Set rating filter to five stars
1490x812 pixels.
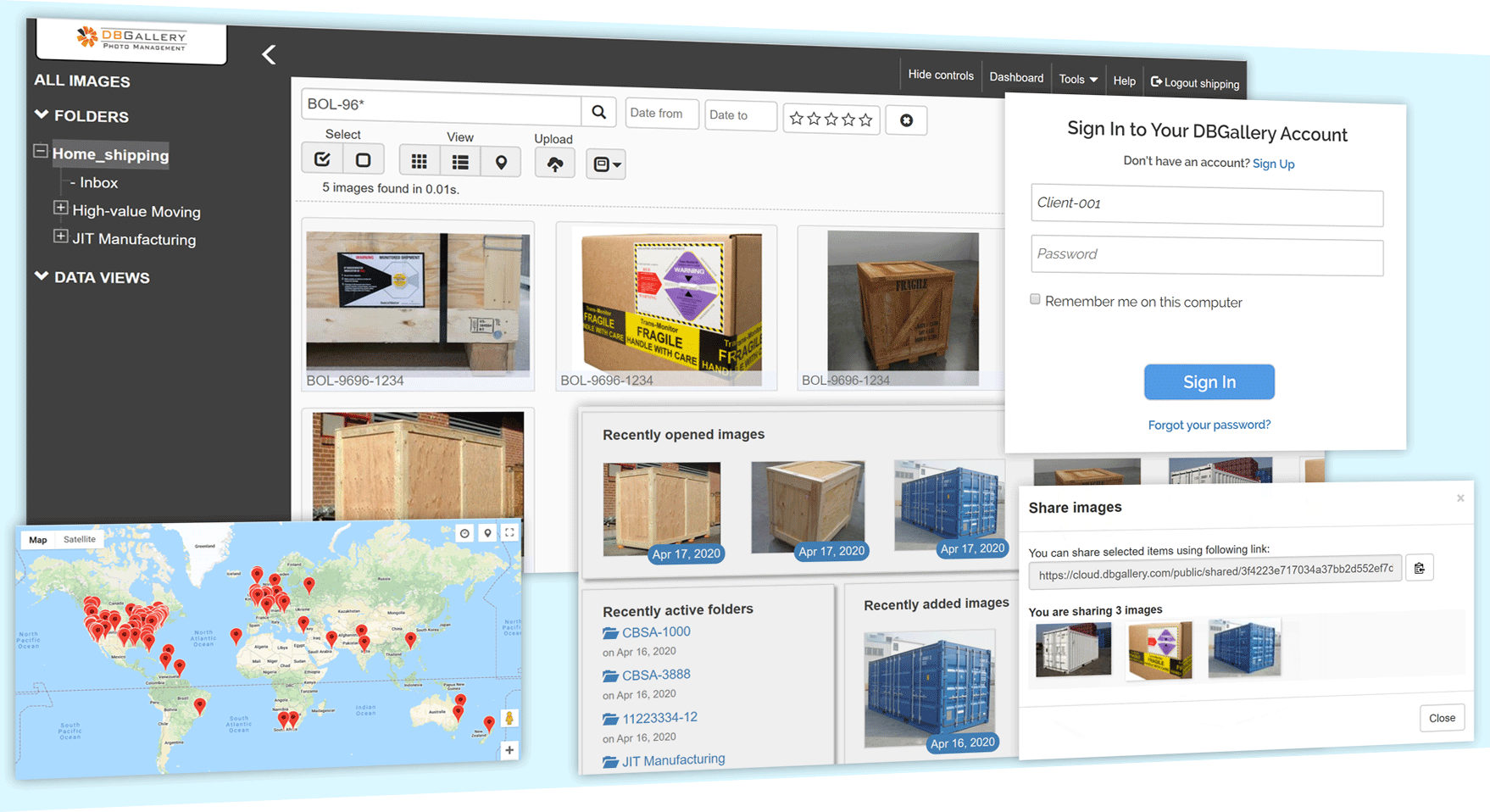coord(865,120)
